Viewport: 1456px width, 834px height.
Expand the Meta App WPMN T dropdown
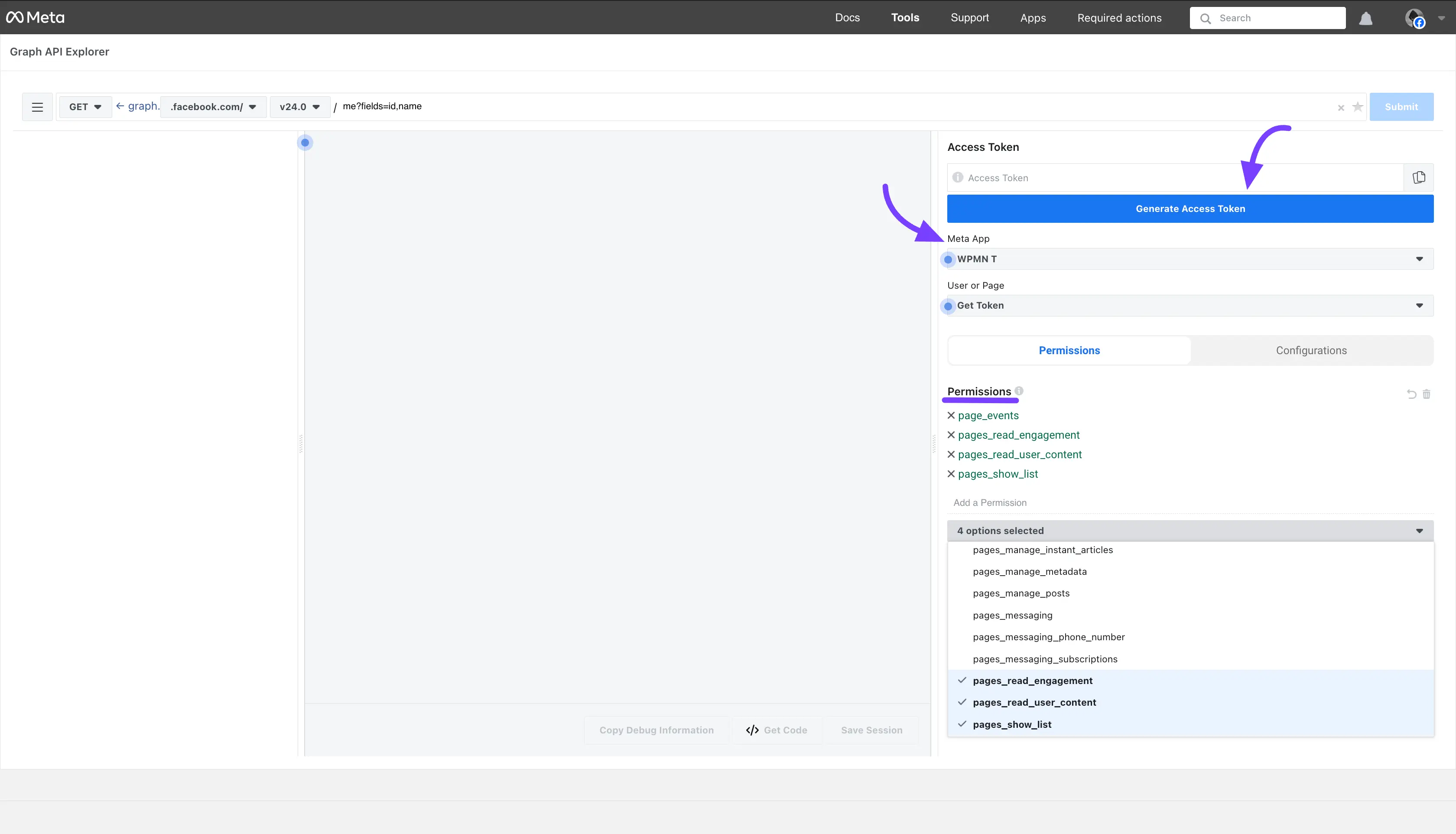[1190, 259]
